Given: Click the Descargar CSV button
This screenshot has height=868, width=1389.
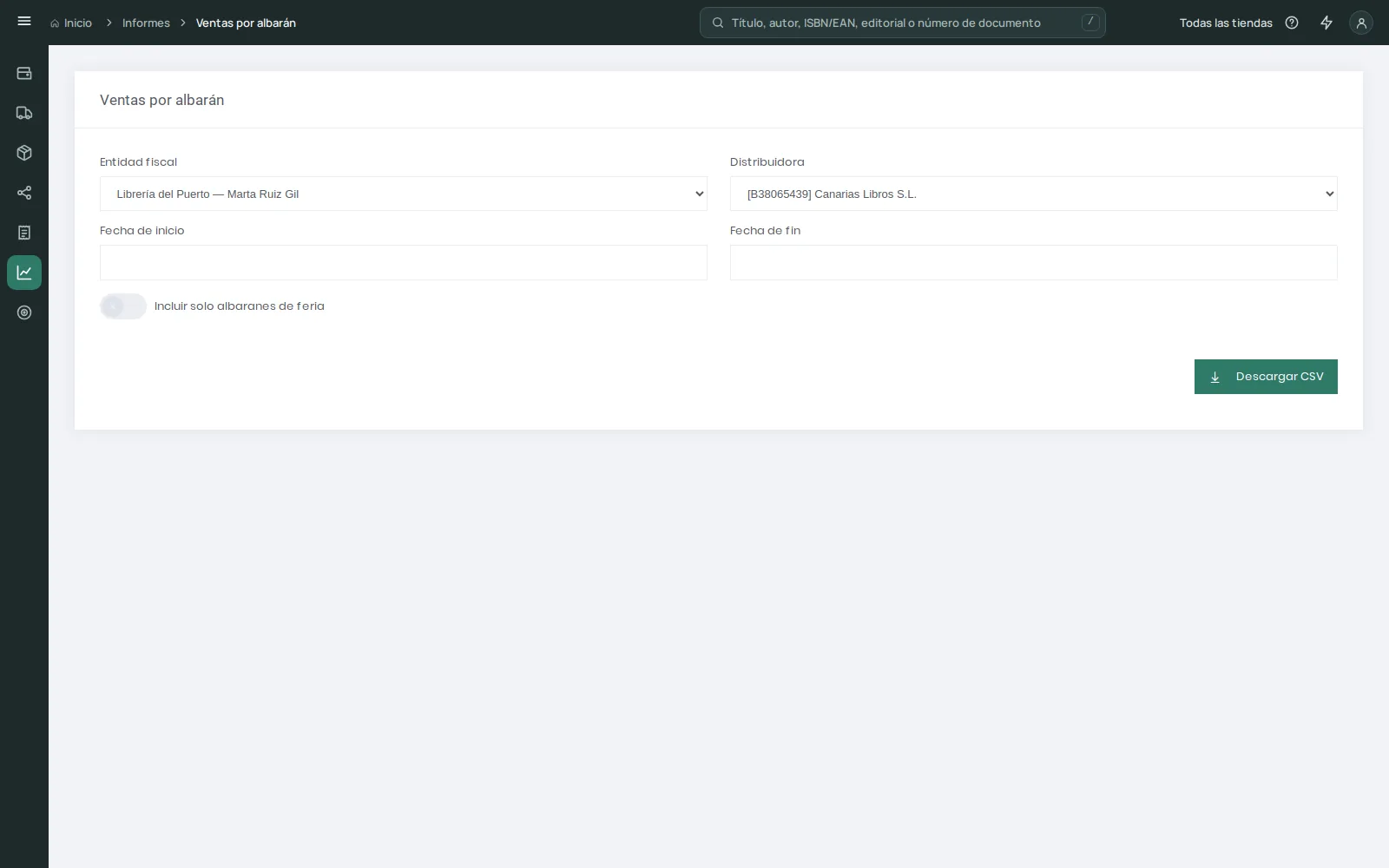Looking at the screenshot, I should click(1266, 377).
